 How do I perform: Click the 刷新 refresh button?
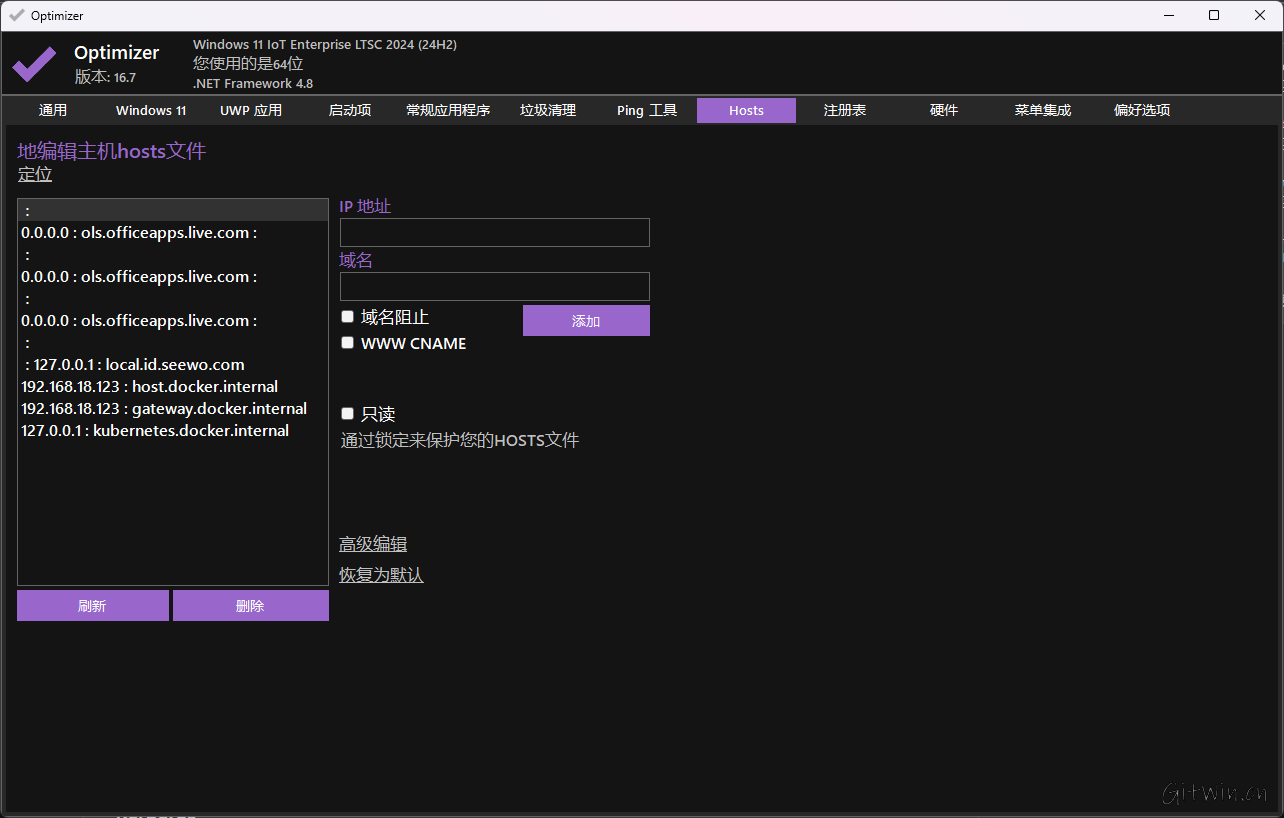click(x=93, y=606)
